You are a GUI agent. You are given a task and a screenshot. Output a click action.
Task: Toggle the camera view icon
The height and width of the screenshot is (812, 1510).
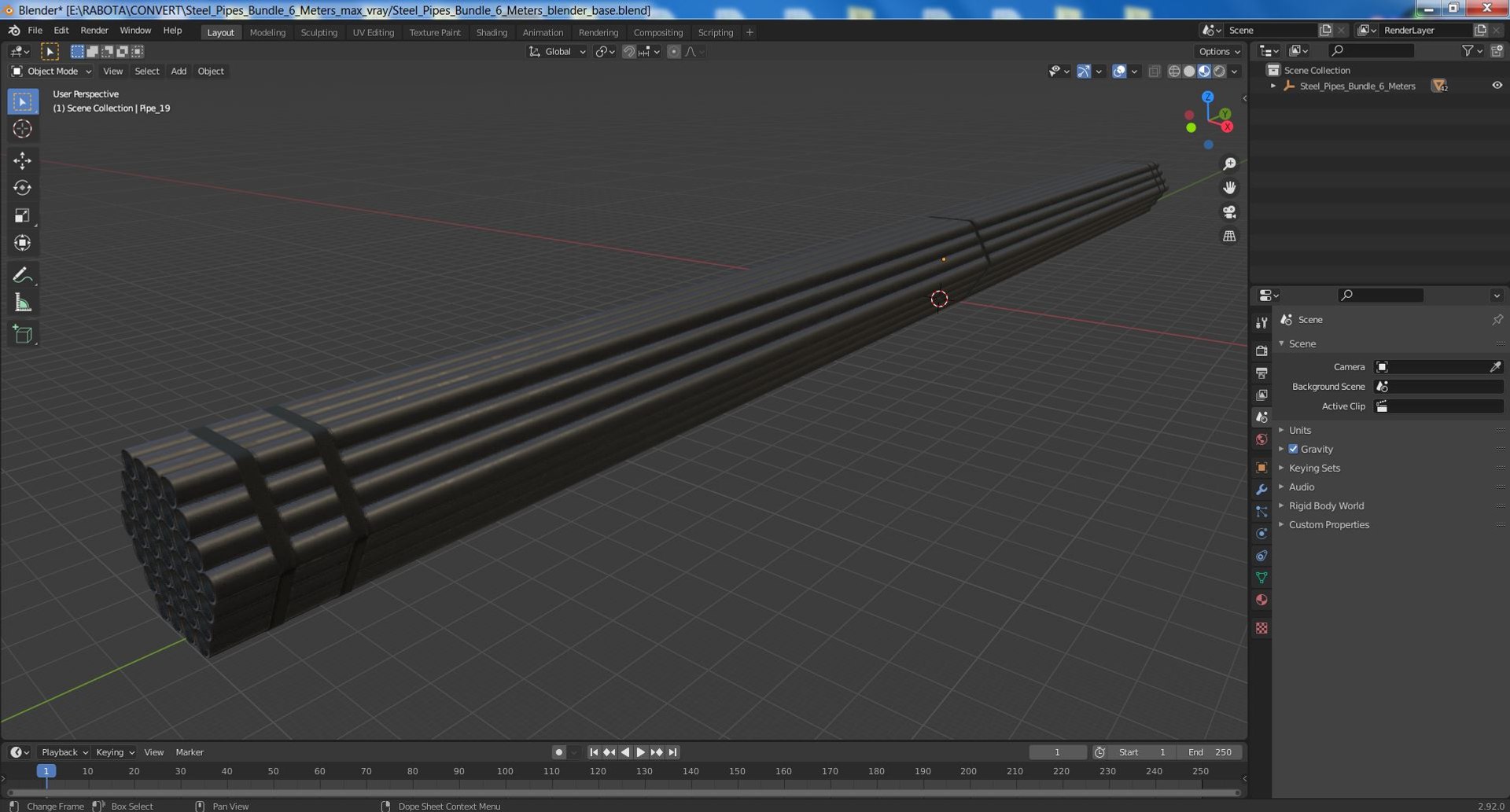[1229, 212]
